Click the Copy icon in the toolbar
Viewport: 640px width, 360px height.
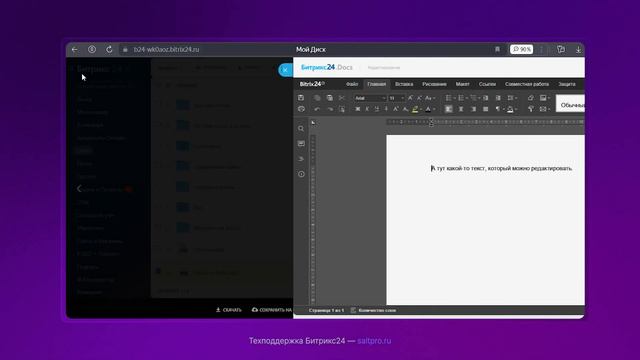coord(317,98)
